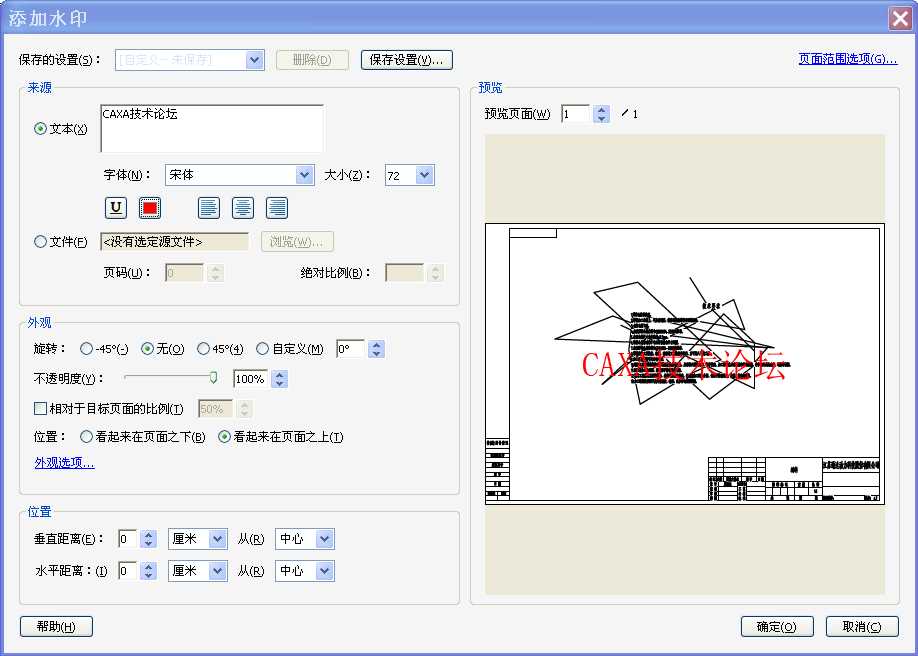Step the custom rotation angle spinner
Screen dimensions: 918x656
pos(376,348)
